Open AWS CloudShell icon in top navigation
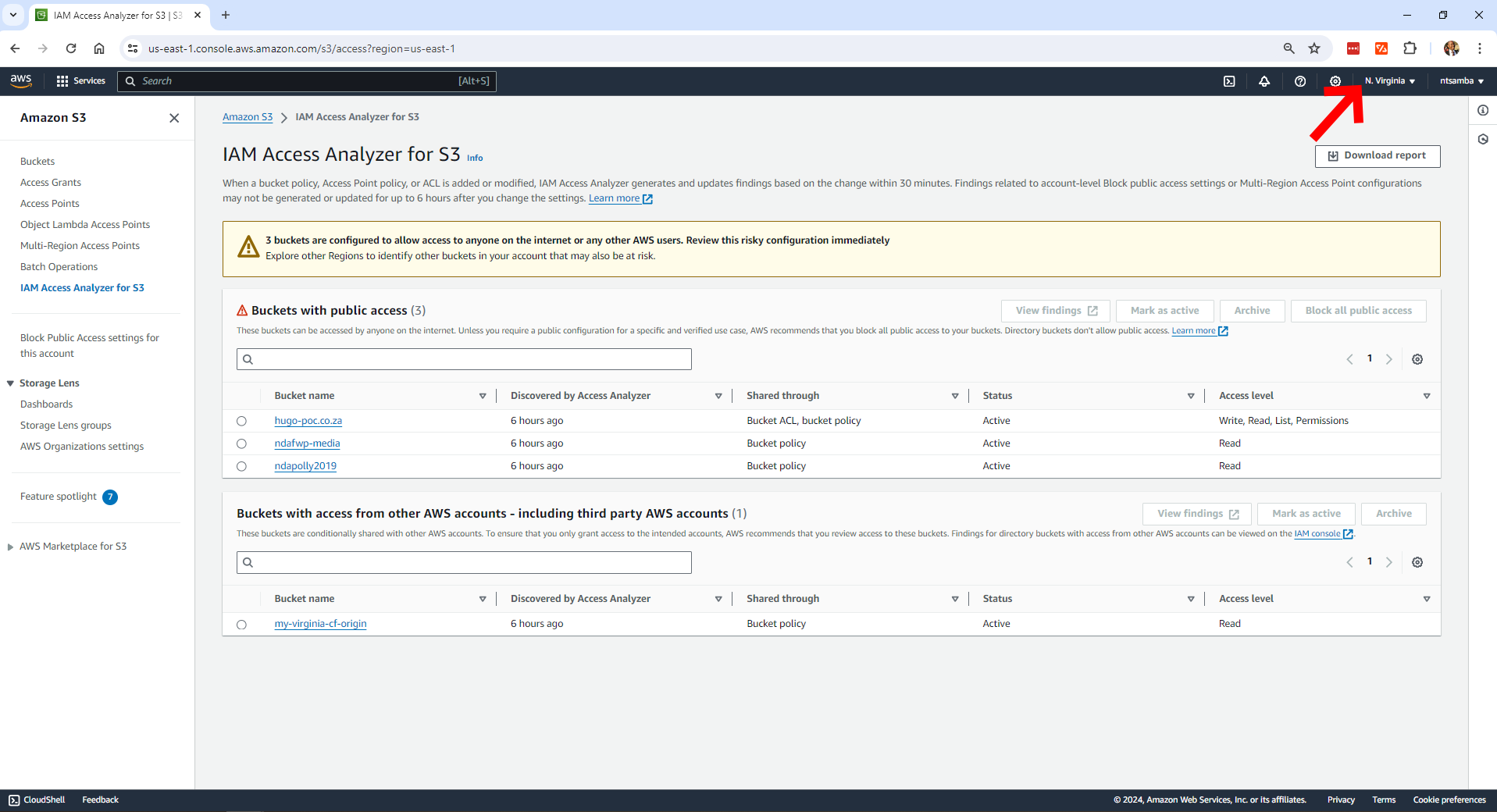The image size is (1497, 812). (1229, 81)
